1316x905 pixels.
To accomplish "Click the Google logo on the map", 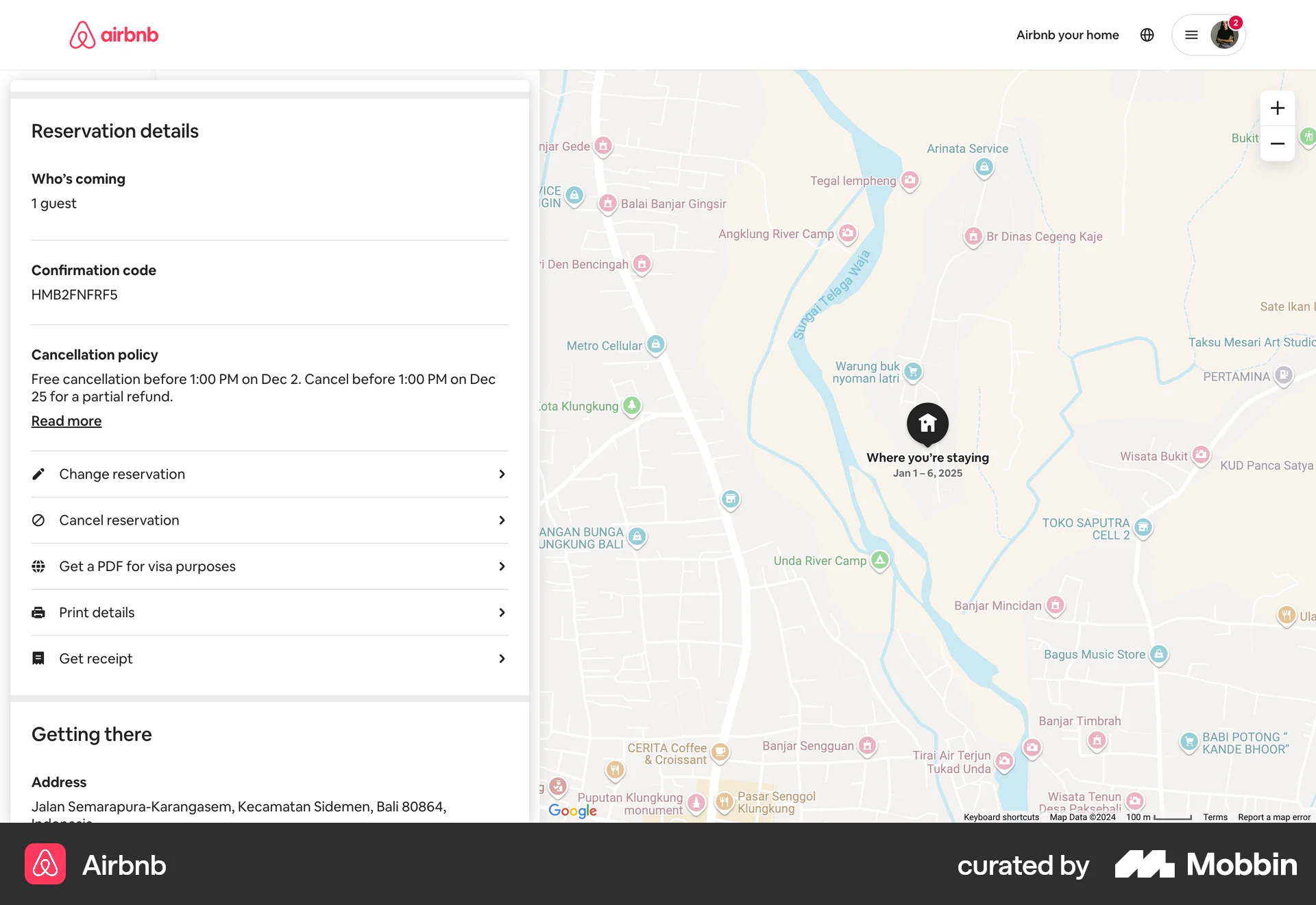I will click(x=572, y=810).
